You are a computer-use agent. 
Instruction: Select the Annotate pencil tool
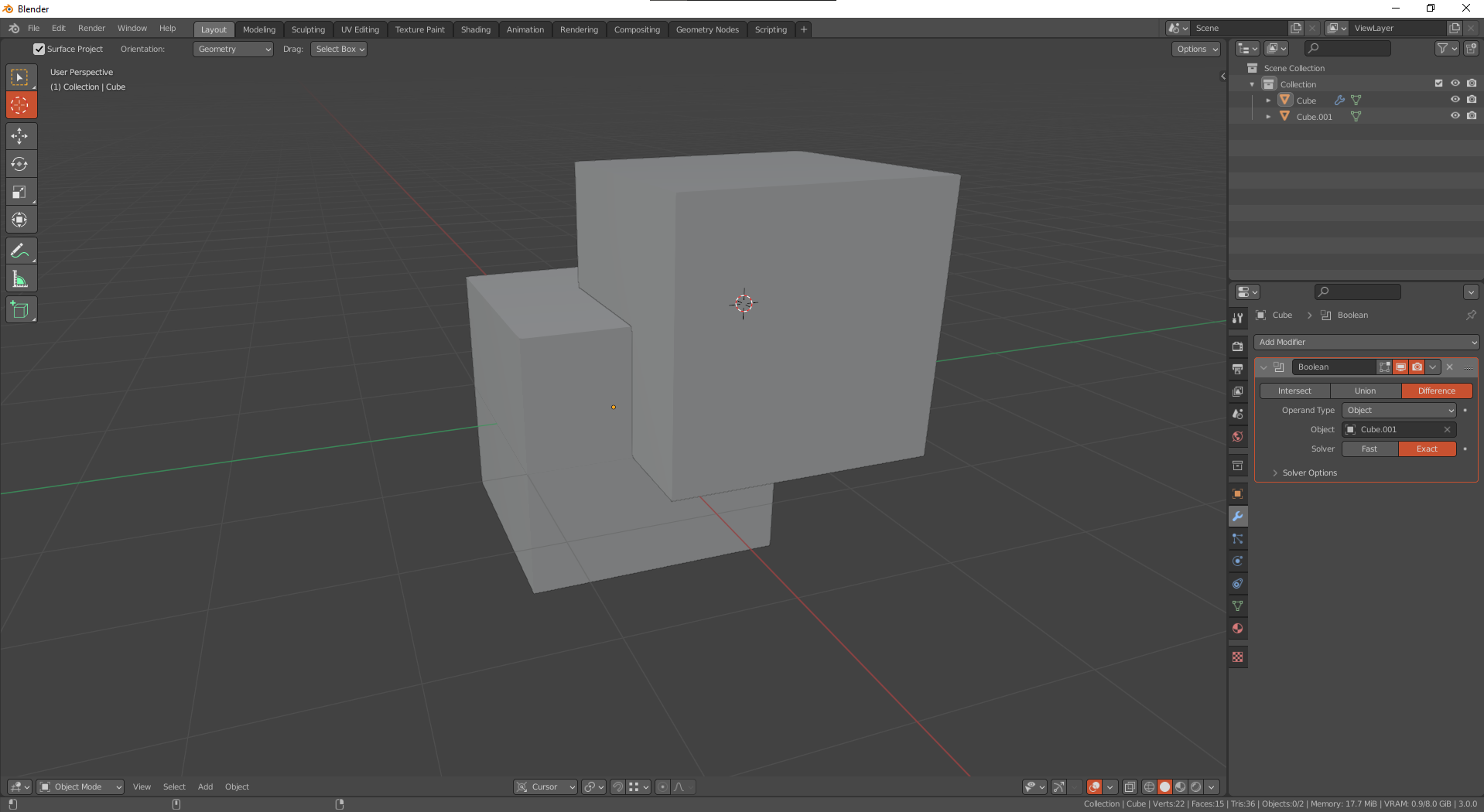21,251
